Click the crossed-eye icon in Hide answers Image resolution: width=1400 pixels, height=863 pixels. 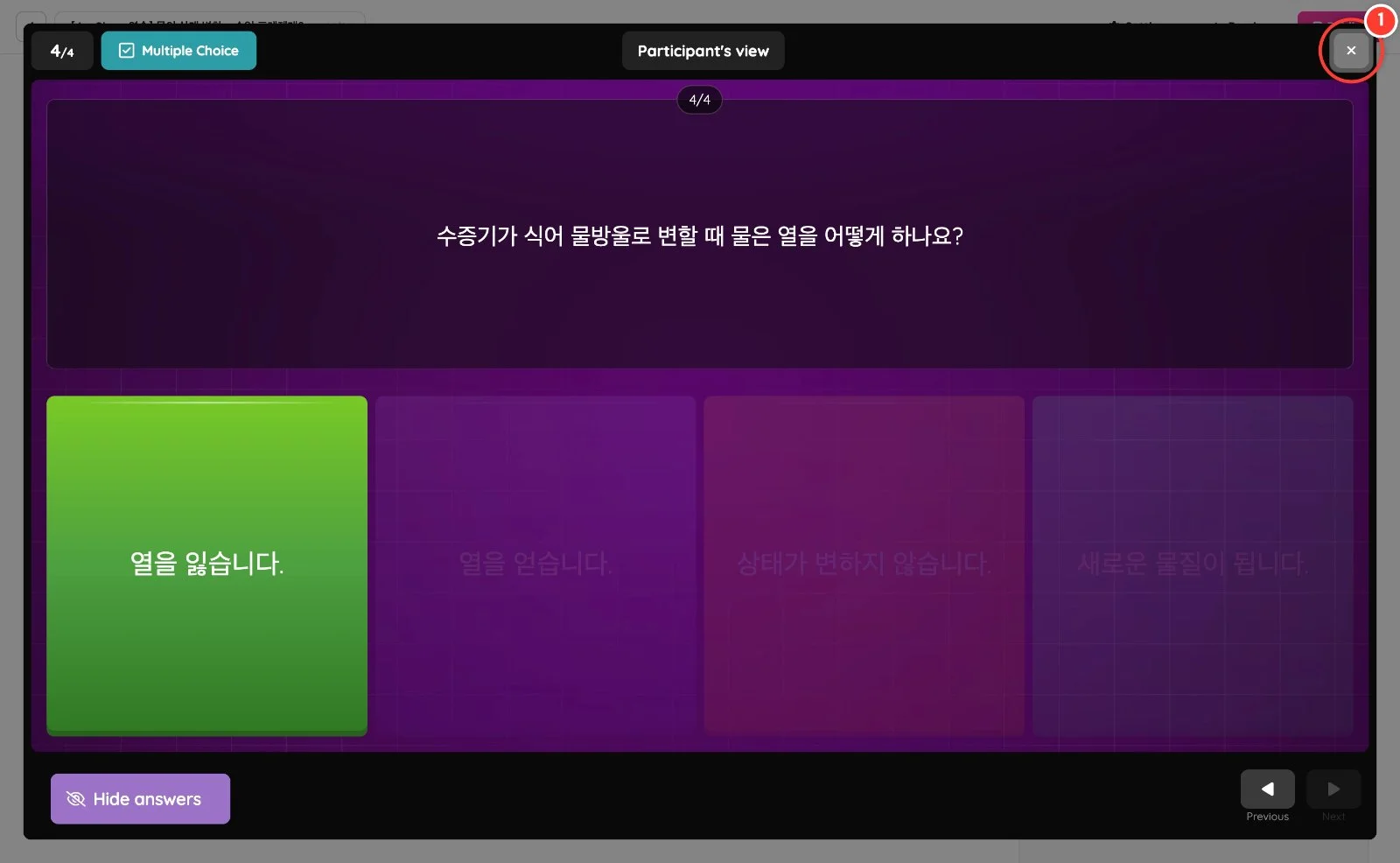tap(76, 799)
